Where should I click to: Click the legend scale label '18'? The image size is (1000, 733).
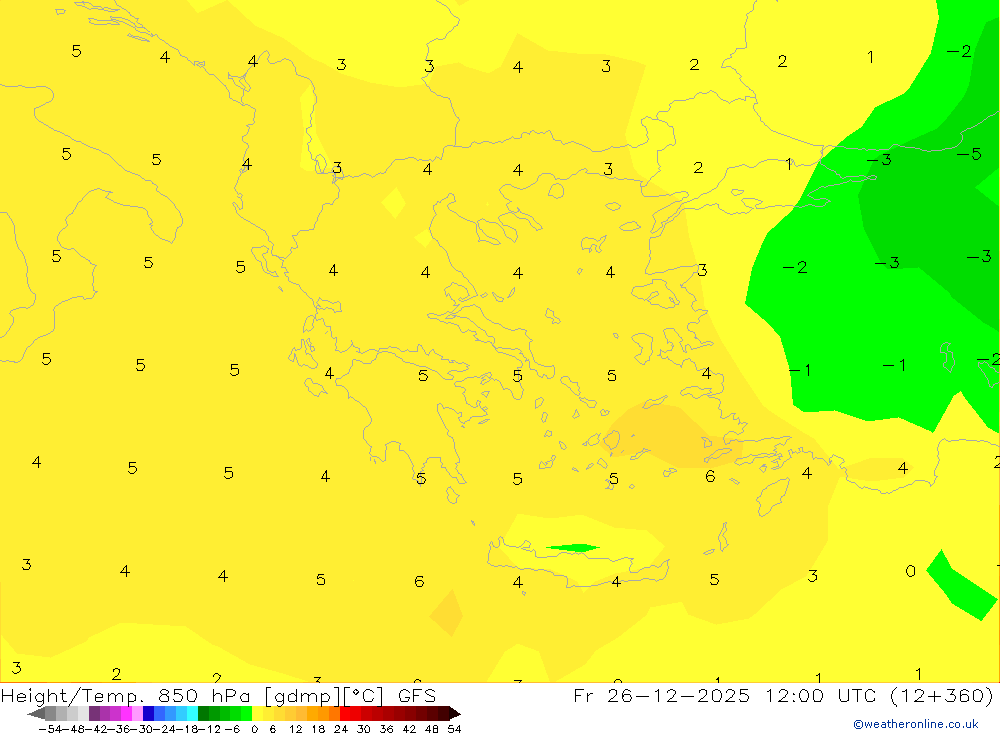click(318, 729)
